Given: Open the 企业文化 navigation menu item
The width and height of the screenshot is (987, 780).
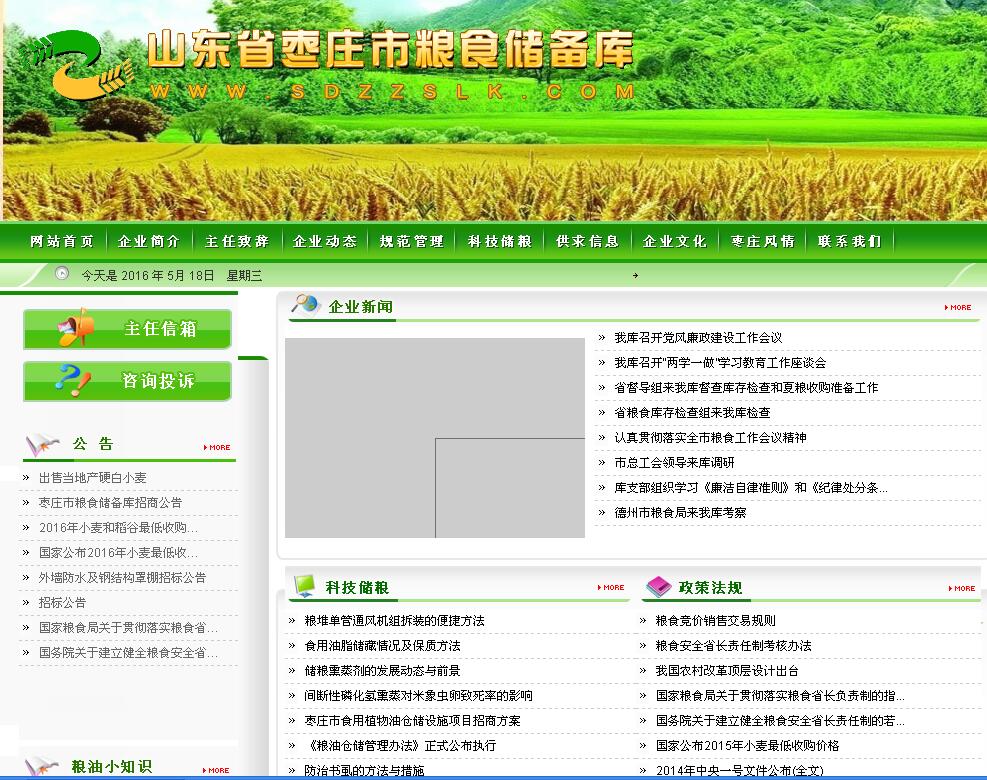Looking at the screenshot, I should (x=674, y=241).
